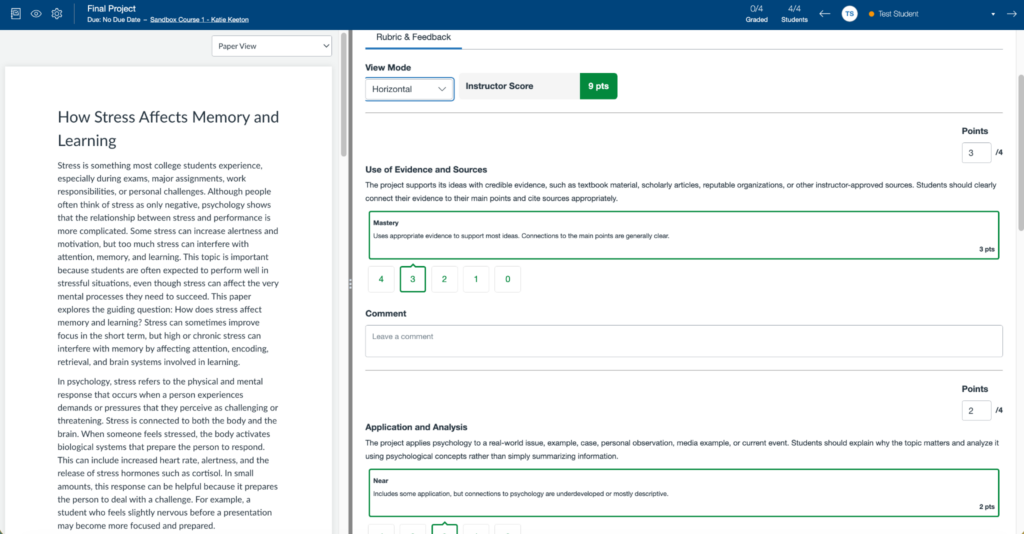The width and height of the screenshot is (1024, 534).
Task: Click the document preview scrollbar
Action: click(344, 95)
